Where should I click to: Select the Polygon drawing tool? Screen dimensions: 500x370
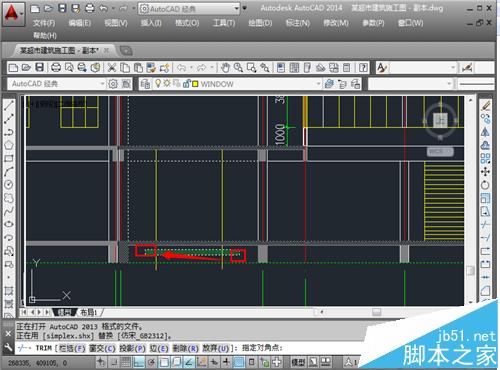click(x=9, y=145)
